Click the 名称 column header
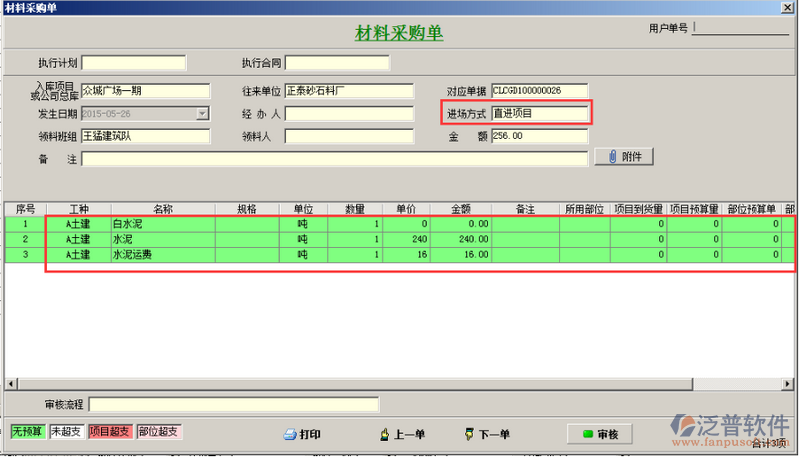Image resolution: width=800 pixels, height=458 pixels. (162, 209)
